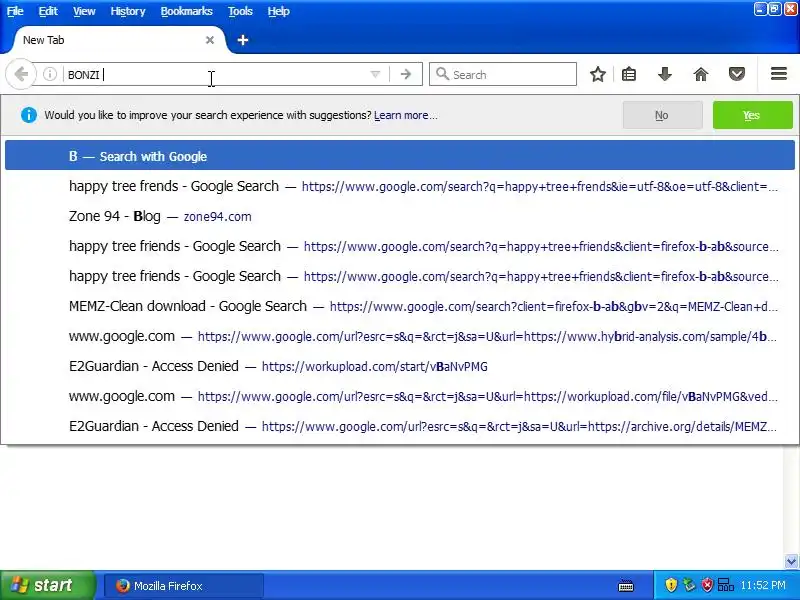Bookmark this page with star icon
The width and height of the screenshot is (800, 600).
[x=597, y=74]
